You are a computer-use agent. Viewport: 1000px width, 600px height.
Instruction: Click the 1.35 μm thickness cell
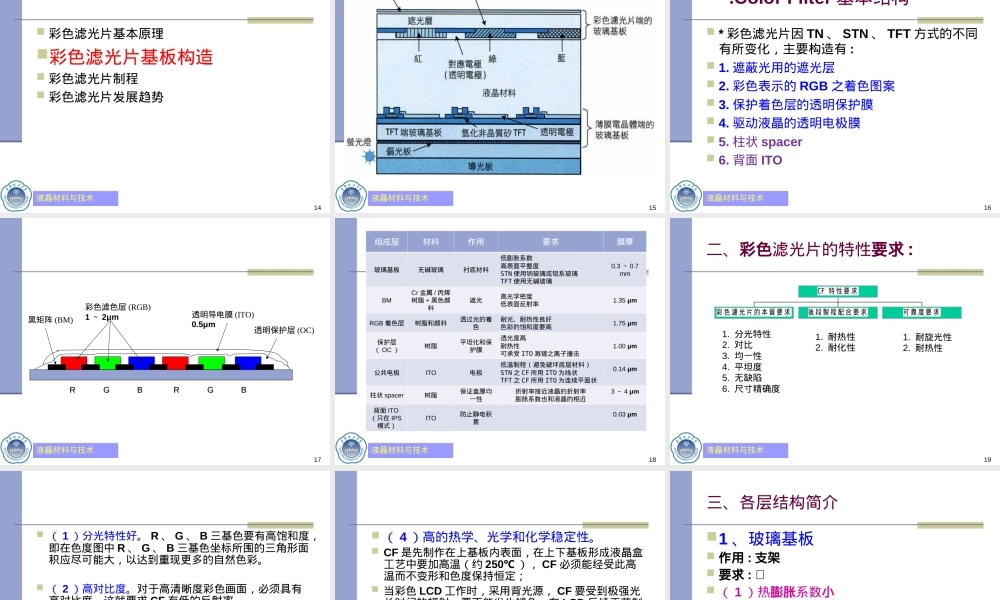[624, 300]
